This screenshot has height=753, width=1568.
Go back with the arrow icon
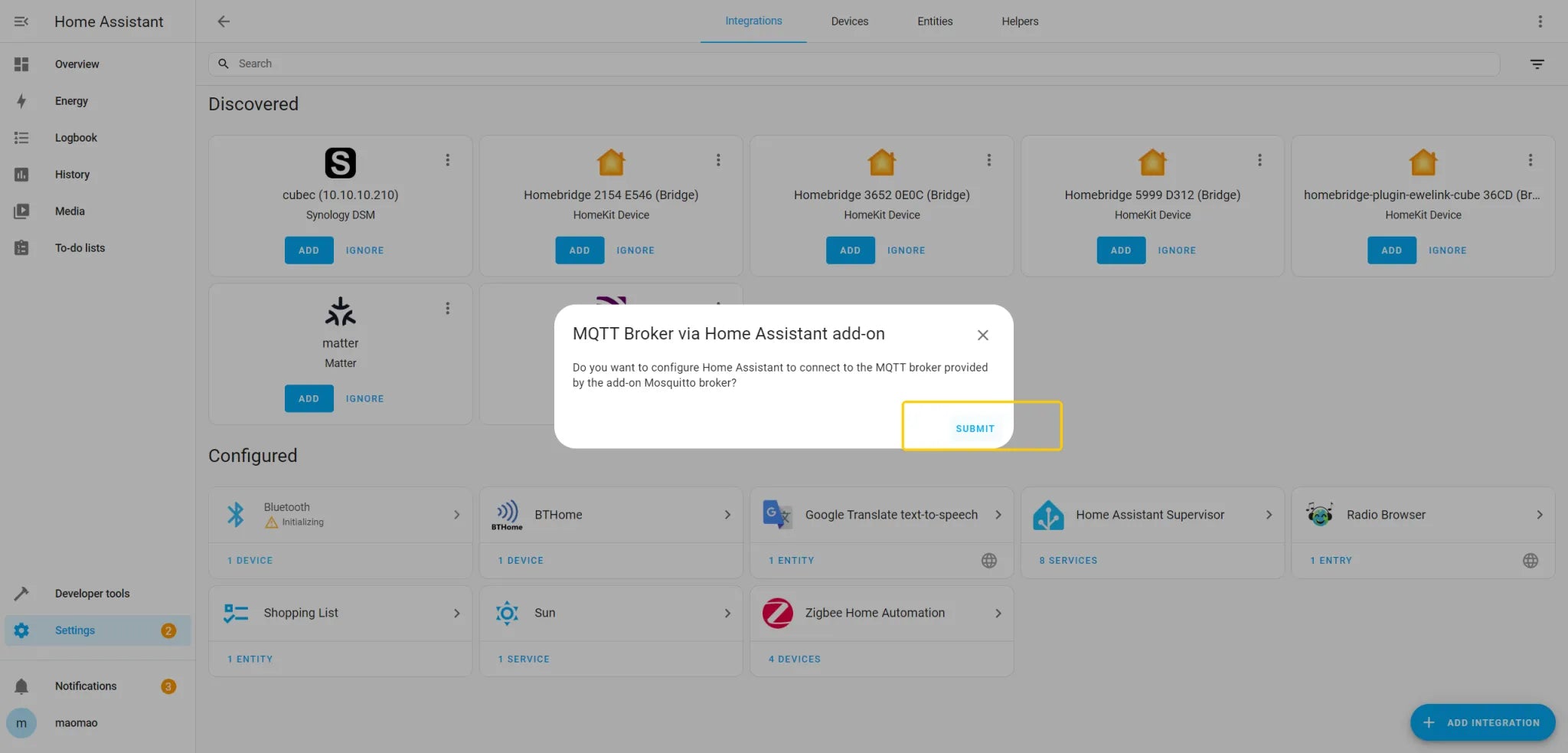pyautogui.click(x=224, y=21)
